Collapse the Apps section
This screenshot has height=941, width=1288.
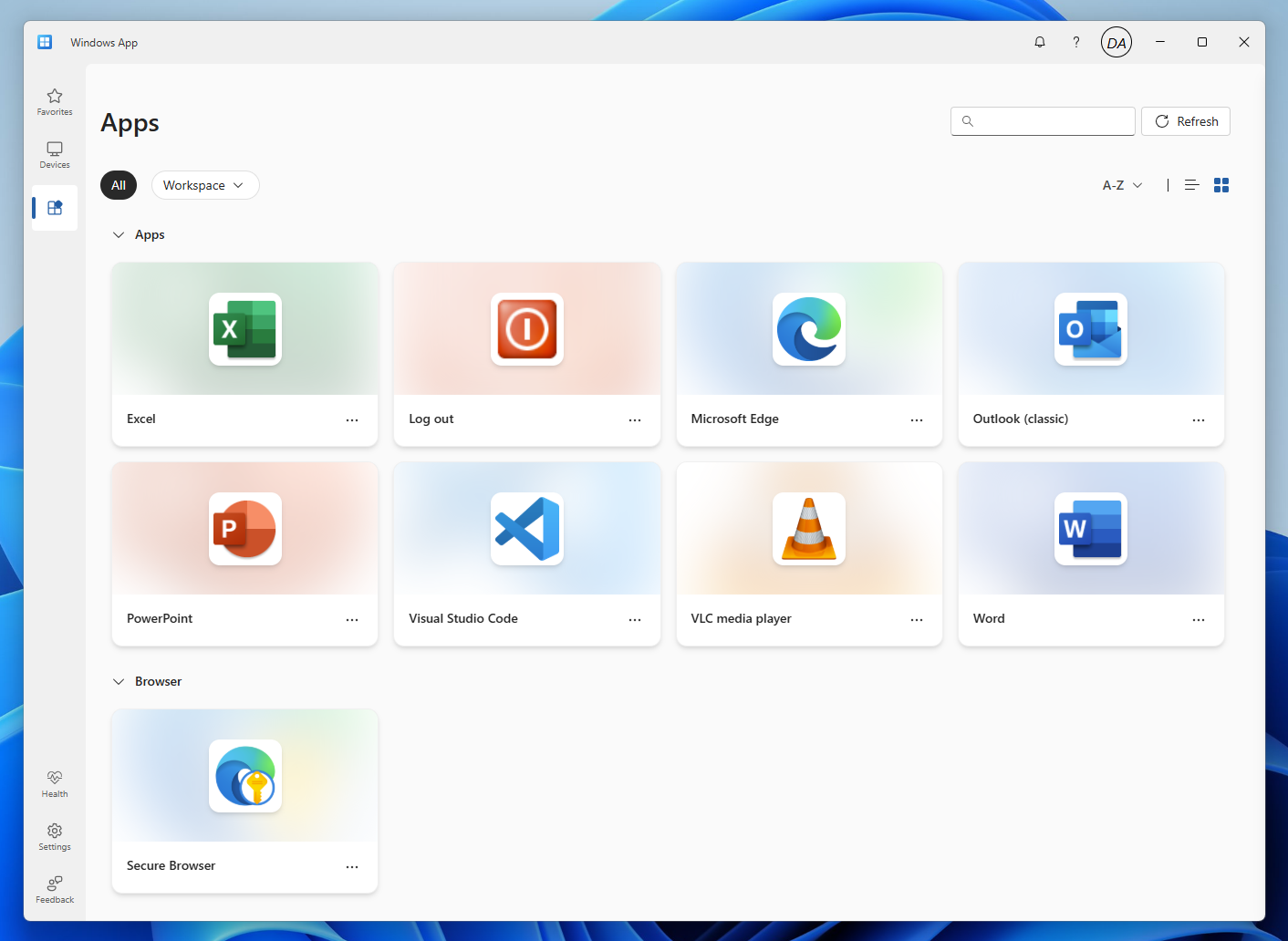[118, 234]
